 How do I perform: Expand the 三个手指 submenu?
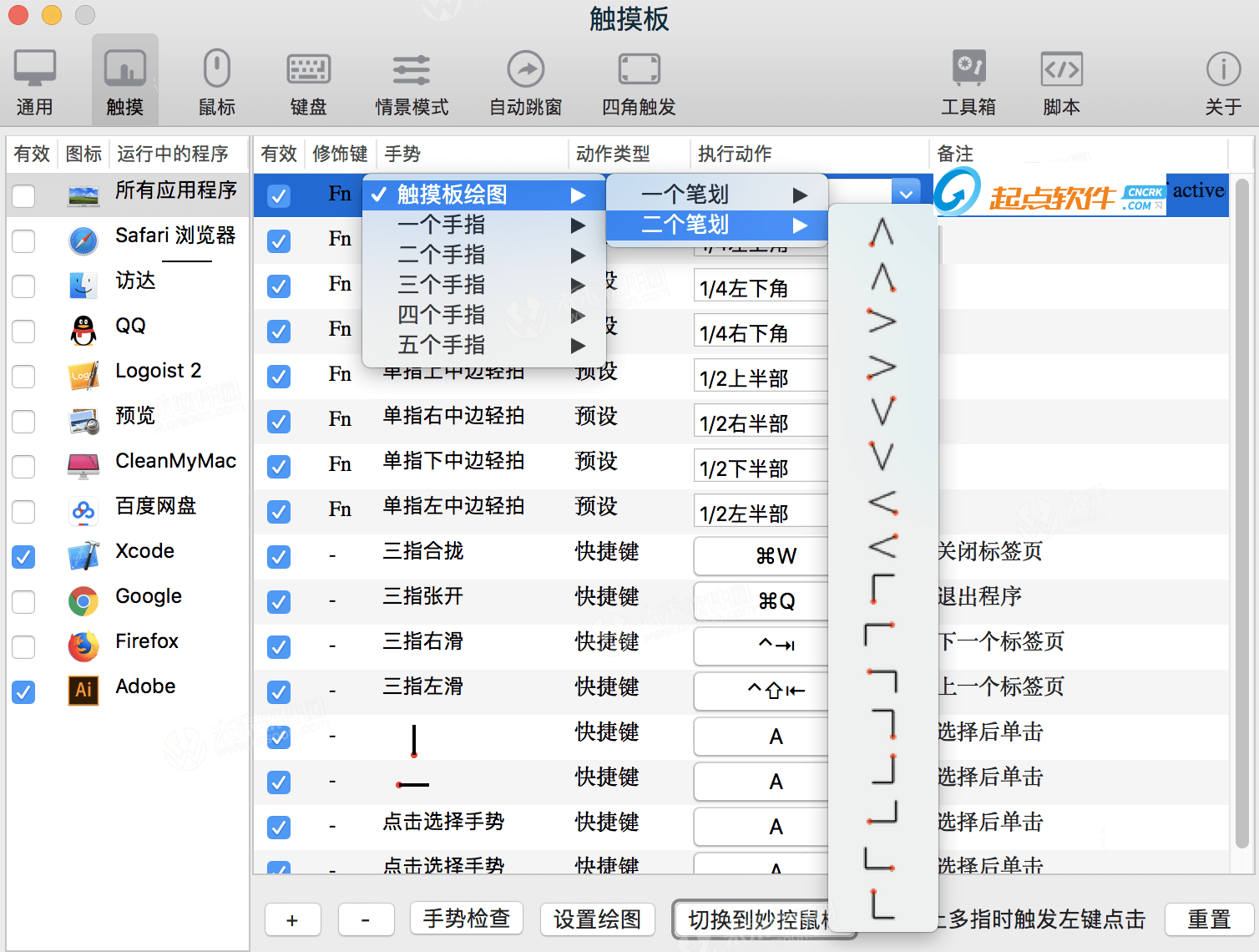442,285
